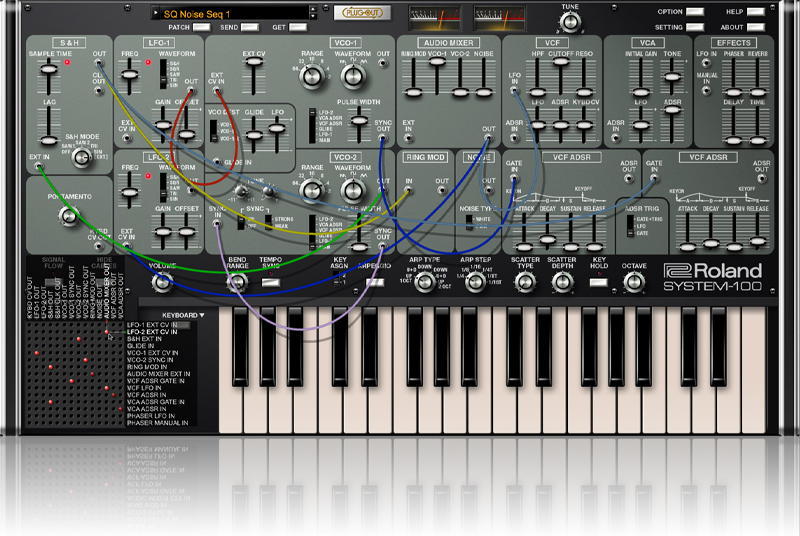
Task: Click the PLUG-OUT button
Action: (362, 13)
